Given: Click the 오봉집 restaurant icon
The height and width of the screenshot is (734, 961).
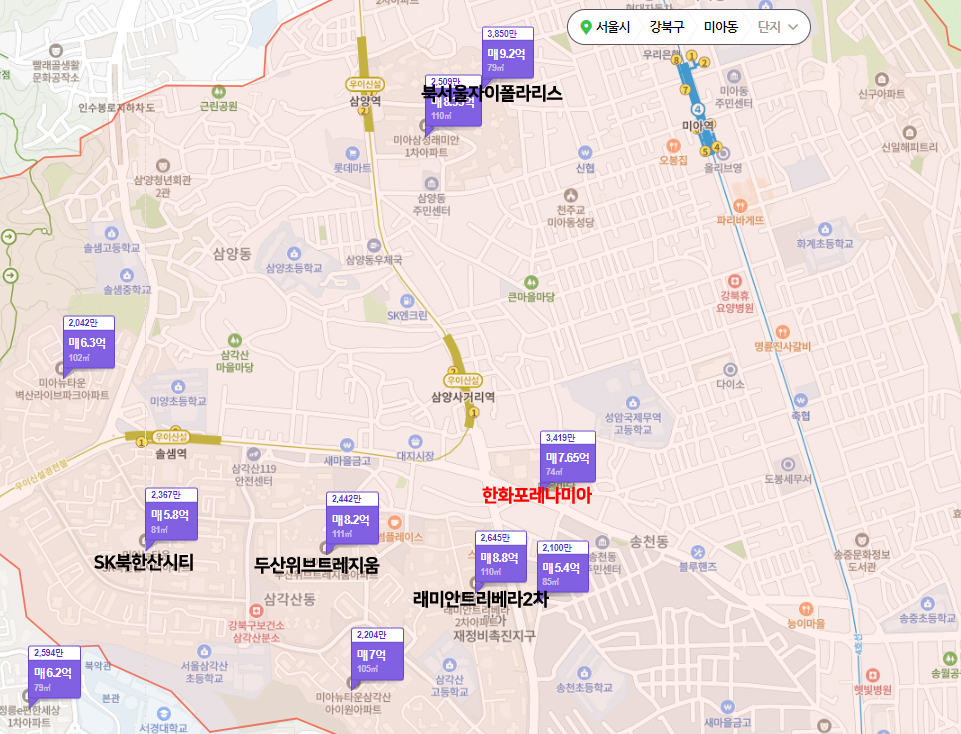Looking at the screenshot, I should 674,146.
